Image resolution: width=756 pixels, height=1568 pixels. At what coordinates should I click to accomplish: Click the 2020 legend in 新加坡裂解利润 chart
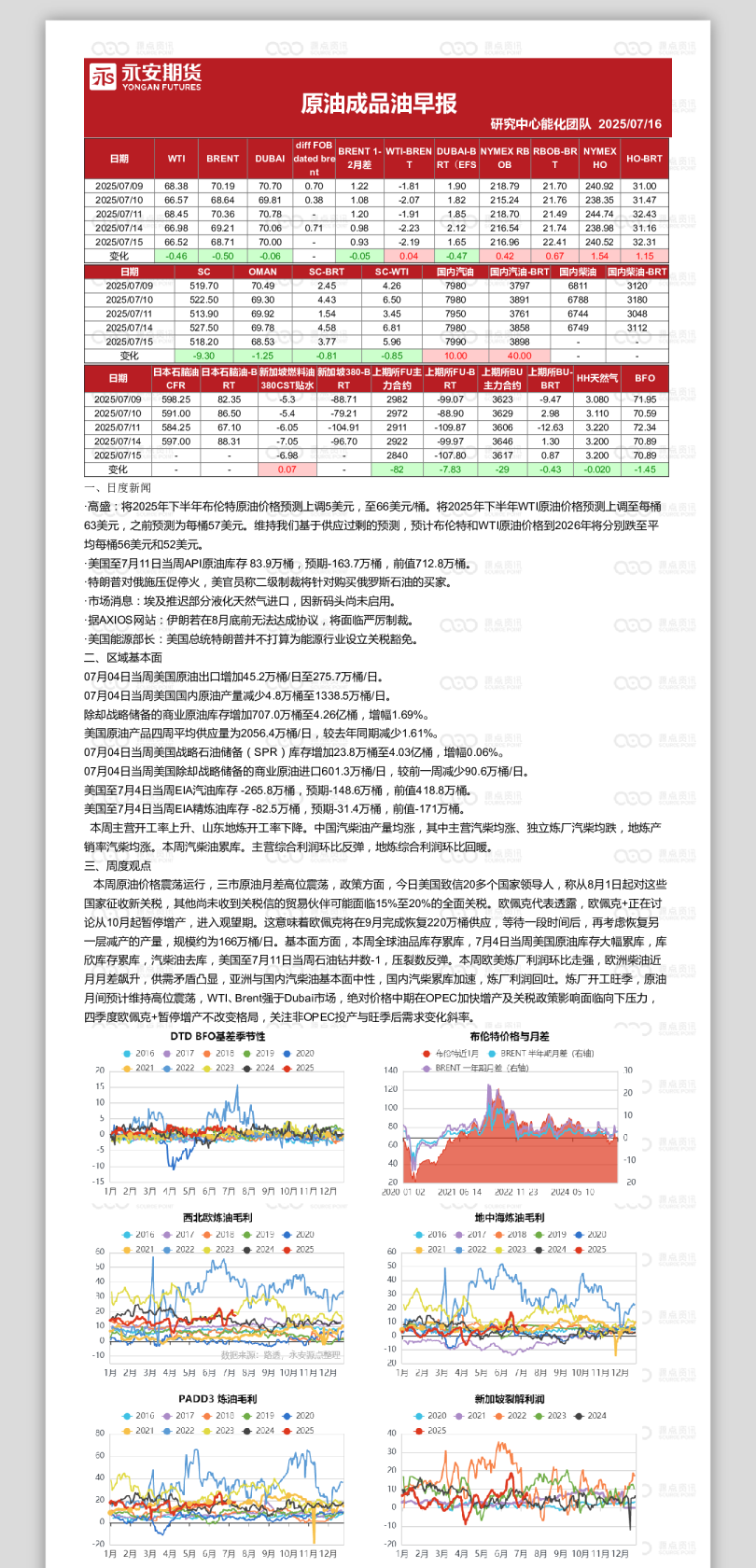coord(430,1415)
